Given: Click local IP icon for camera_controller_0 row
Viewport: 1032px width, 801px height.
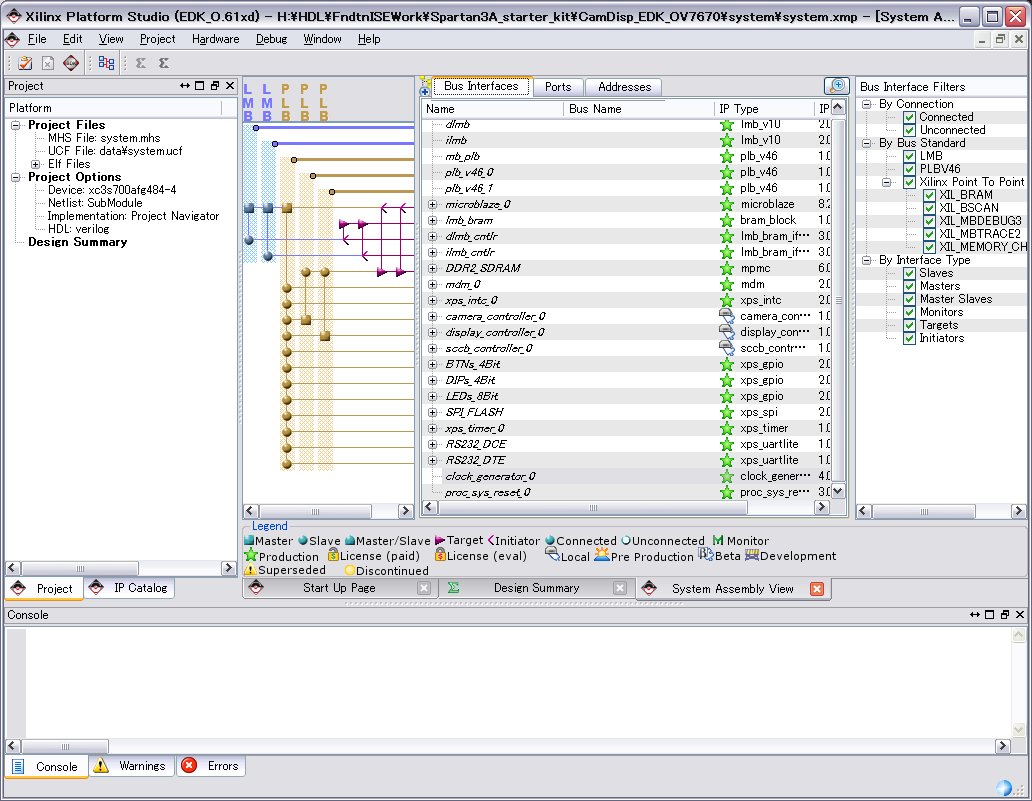Looking at the screenshot, I should point(727,317).
